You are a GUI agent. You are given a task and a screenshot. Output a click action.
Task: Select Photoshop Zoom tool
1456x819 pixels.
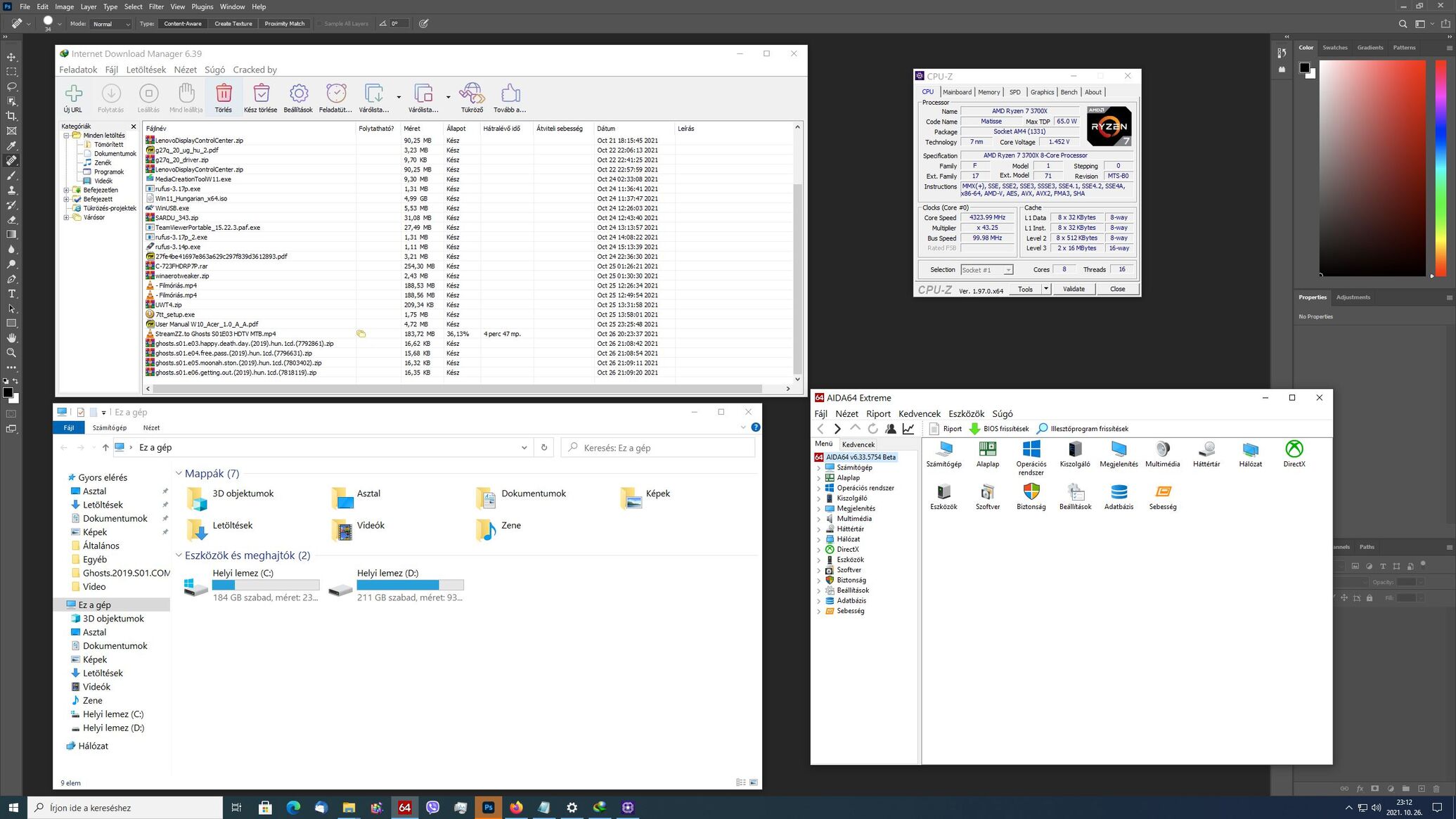coord(11,353)
